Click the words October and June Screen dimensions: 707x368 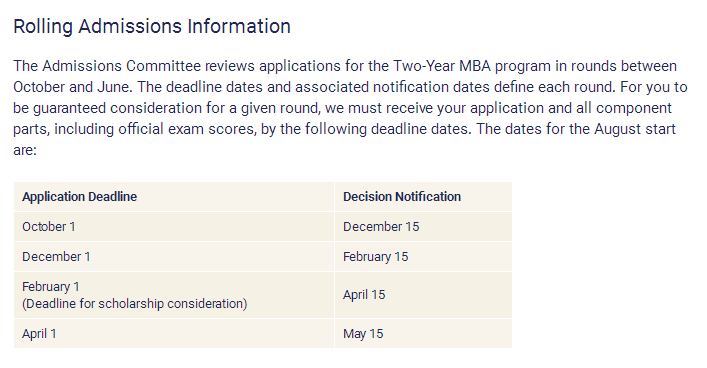tap(72, 87)
